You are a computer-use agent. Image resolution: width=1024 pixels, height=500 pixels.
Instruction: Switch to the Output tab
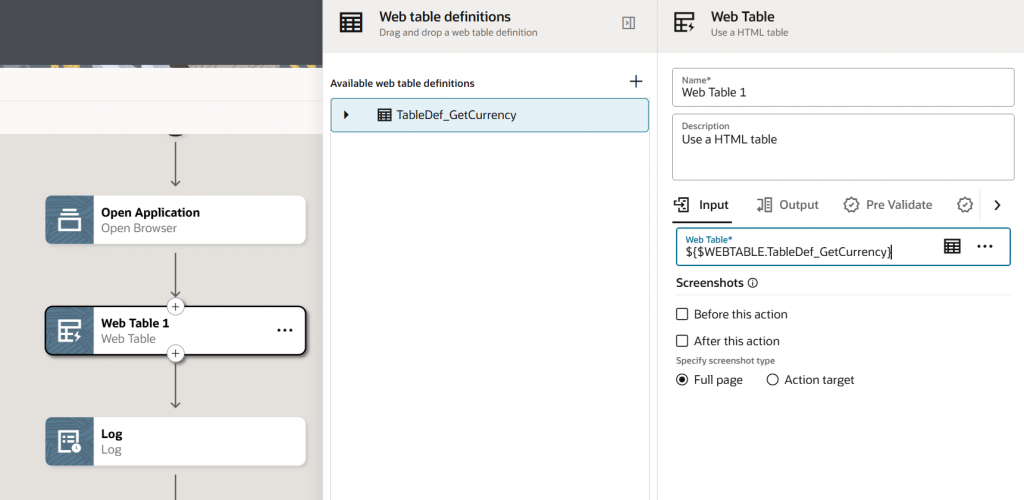point(787,205)
